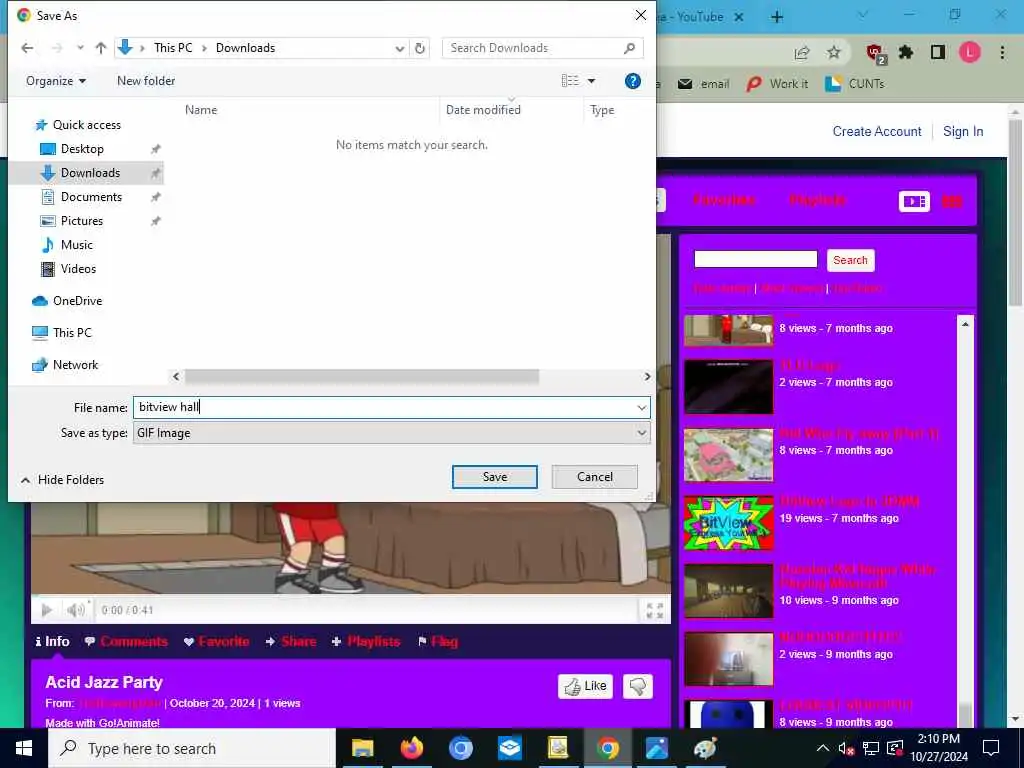Image resolution: width=1024 pixels, height=768 pixels.
Task: Open uBlock Origin extension icon
Action: [x=875, y=53]
